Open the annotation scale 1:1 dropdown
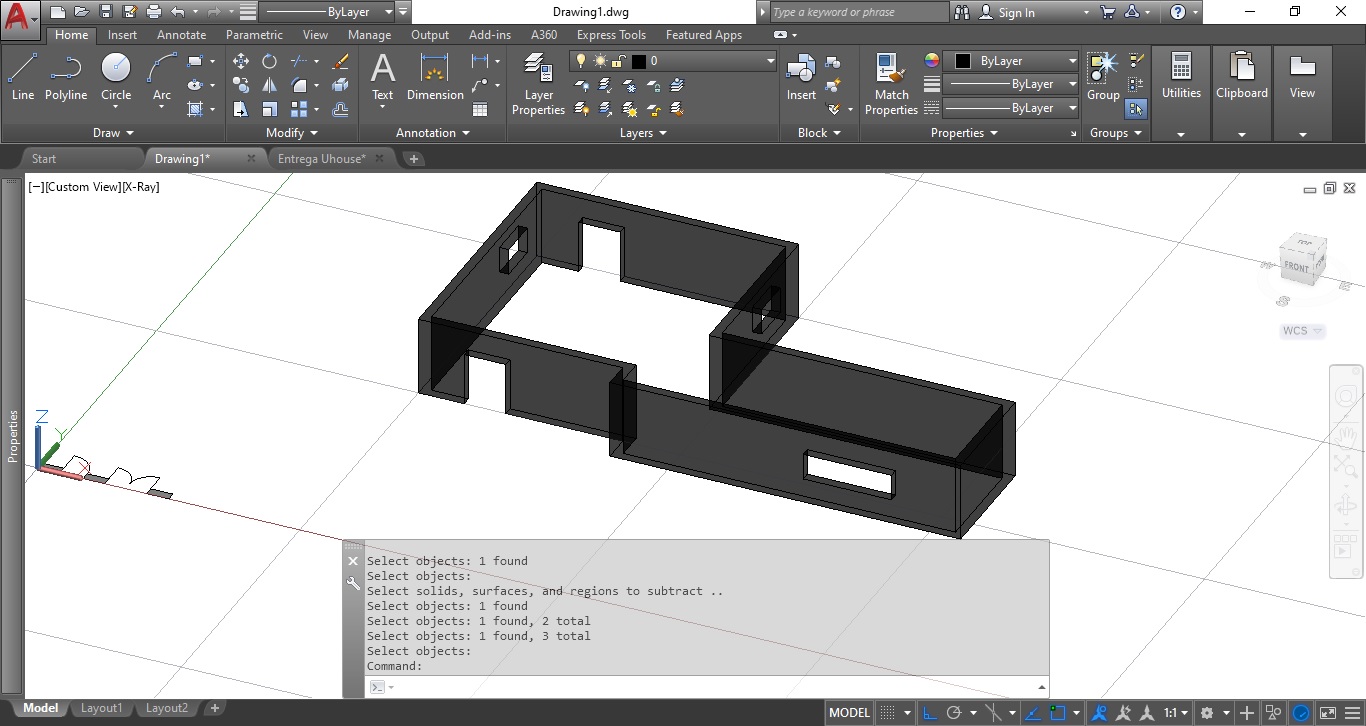The height and width of the screenshot is (726, 1366). pyautogui.click(x=1175, y=713)
